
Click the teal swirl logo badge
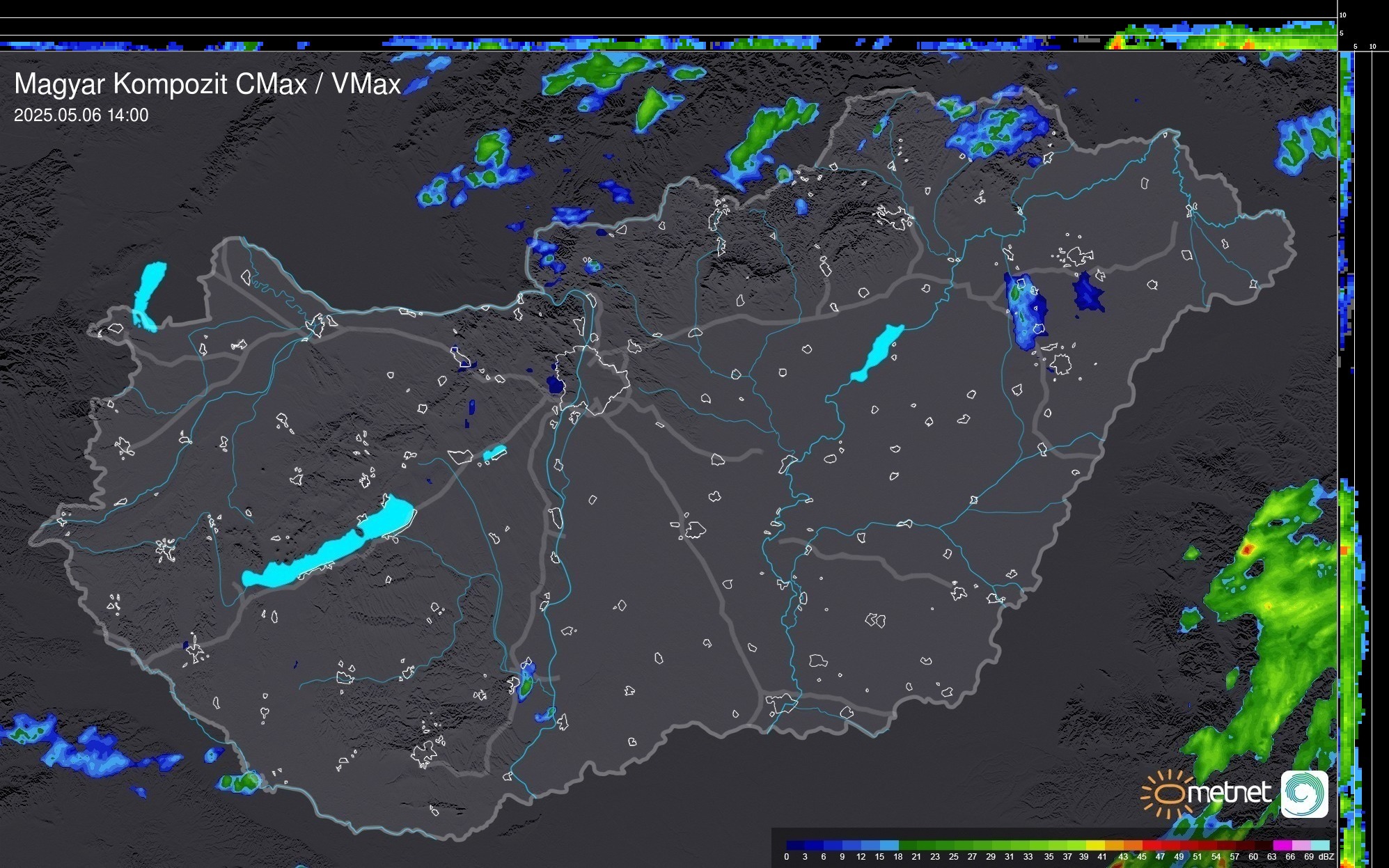click(x=1304, y=794)
